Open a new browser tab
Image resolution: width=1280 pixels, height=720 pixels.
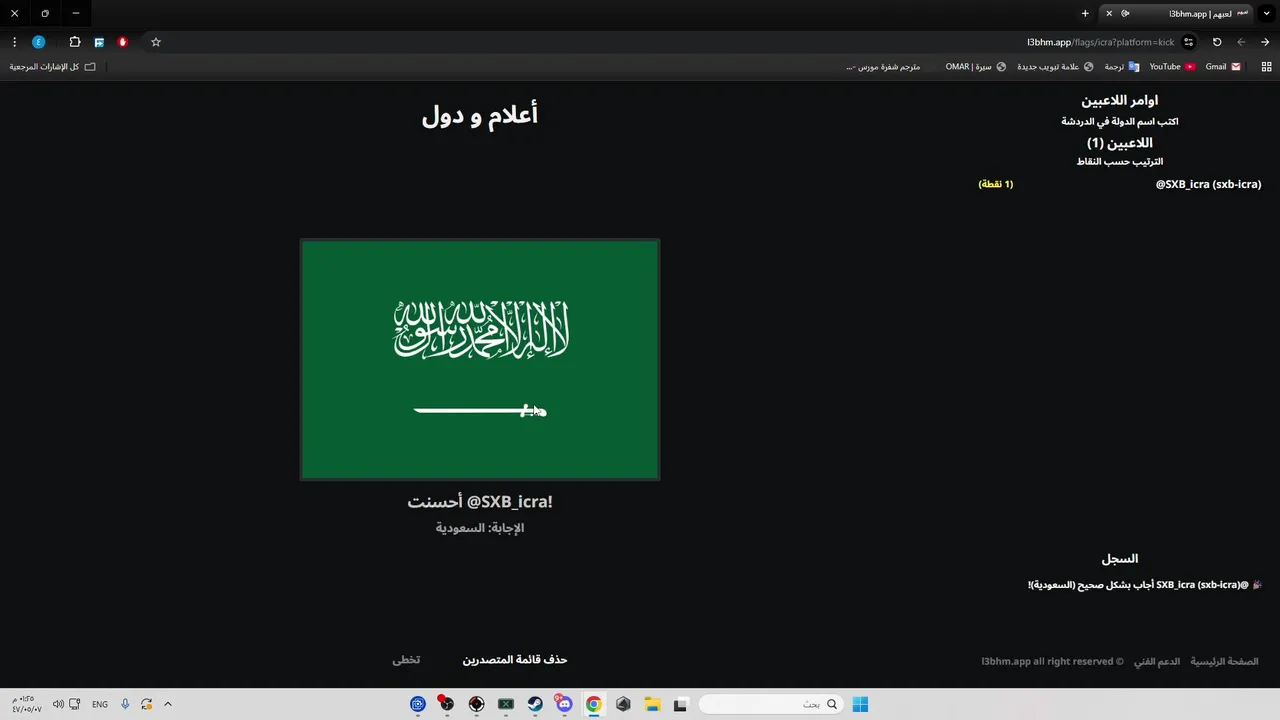[1085, 13]
